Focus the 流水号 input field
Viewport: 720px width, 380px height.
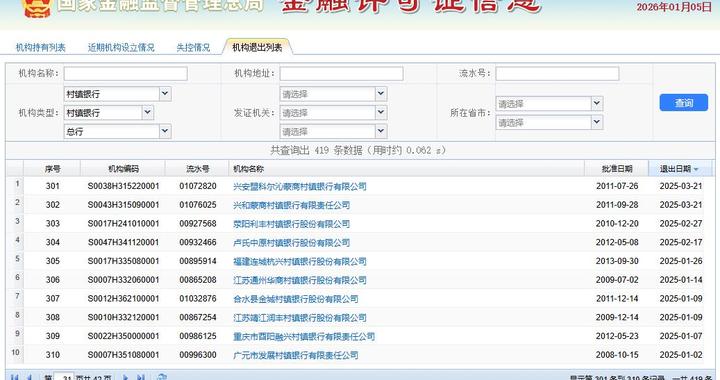click(557, 73)
